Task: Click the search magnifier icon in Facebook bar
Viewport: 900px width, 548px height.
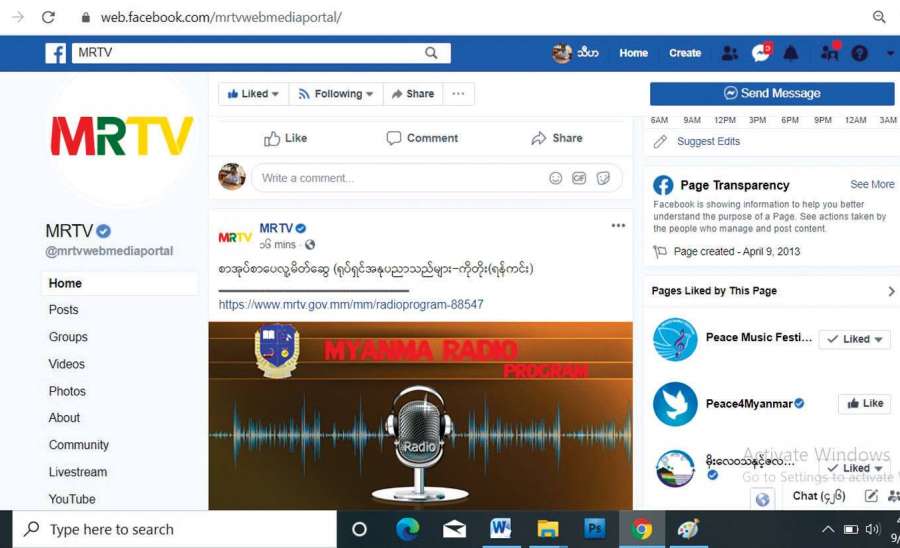Action: [431, 54]
